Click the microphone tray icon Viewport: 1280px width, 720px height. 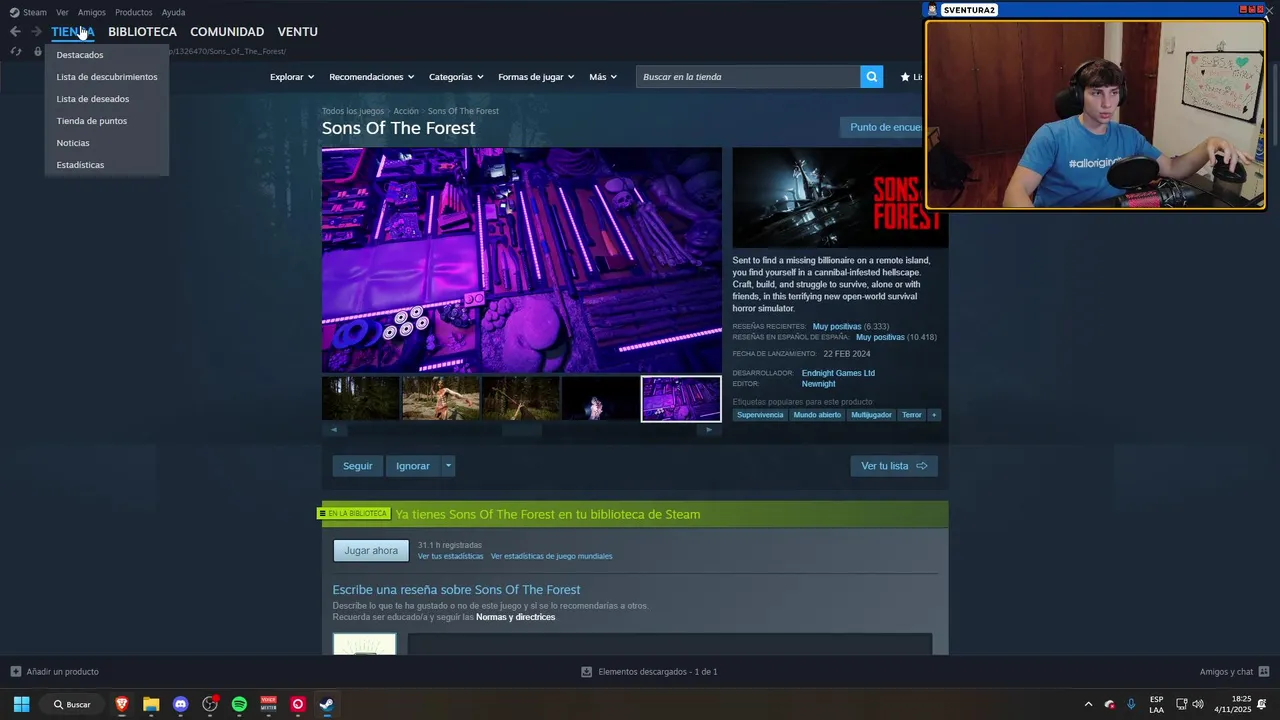coord(1131,704)
